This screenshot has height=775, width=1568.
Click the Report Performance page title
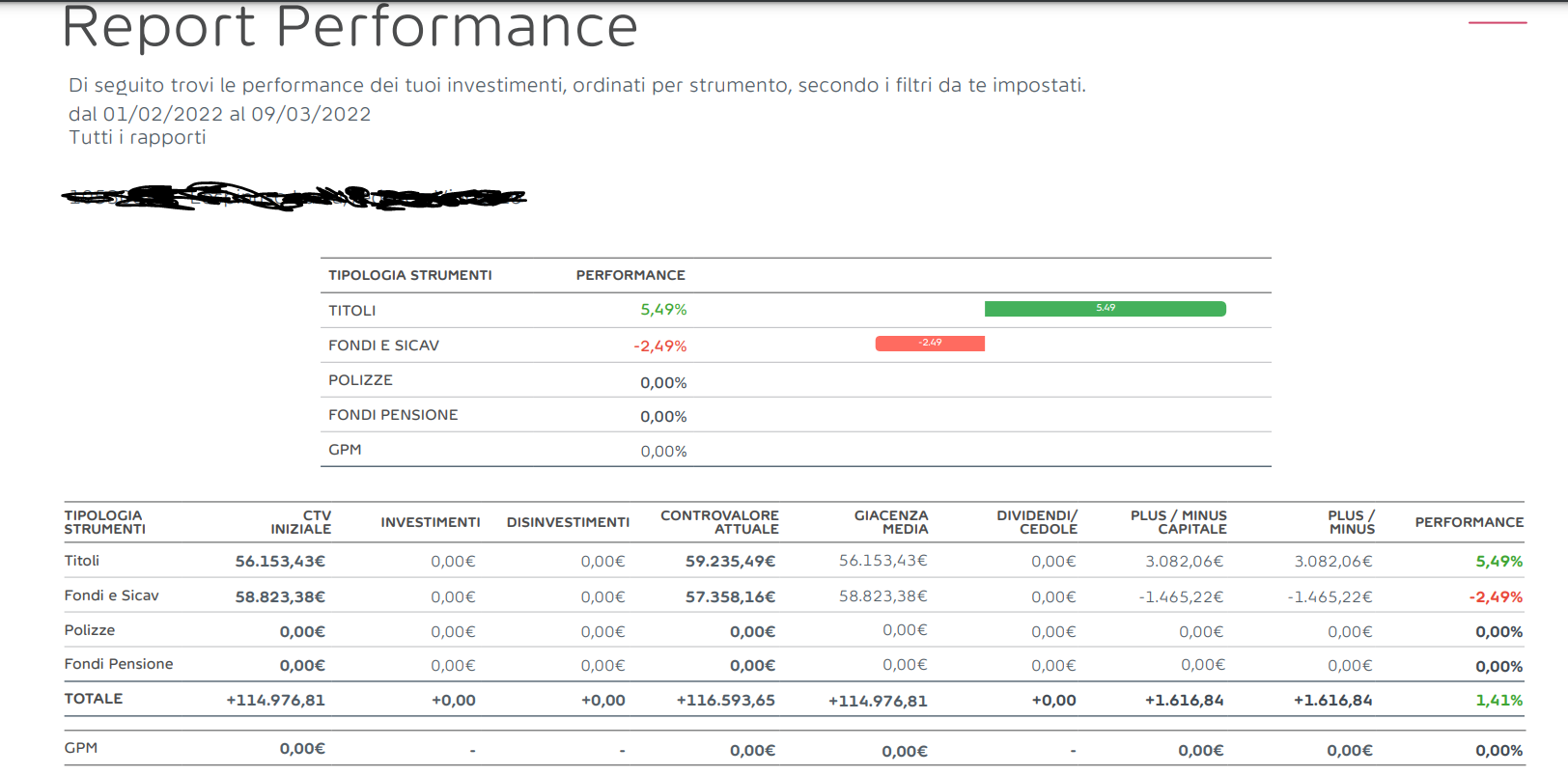click(350, 27)
